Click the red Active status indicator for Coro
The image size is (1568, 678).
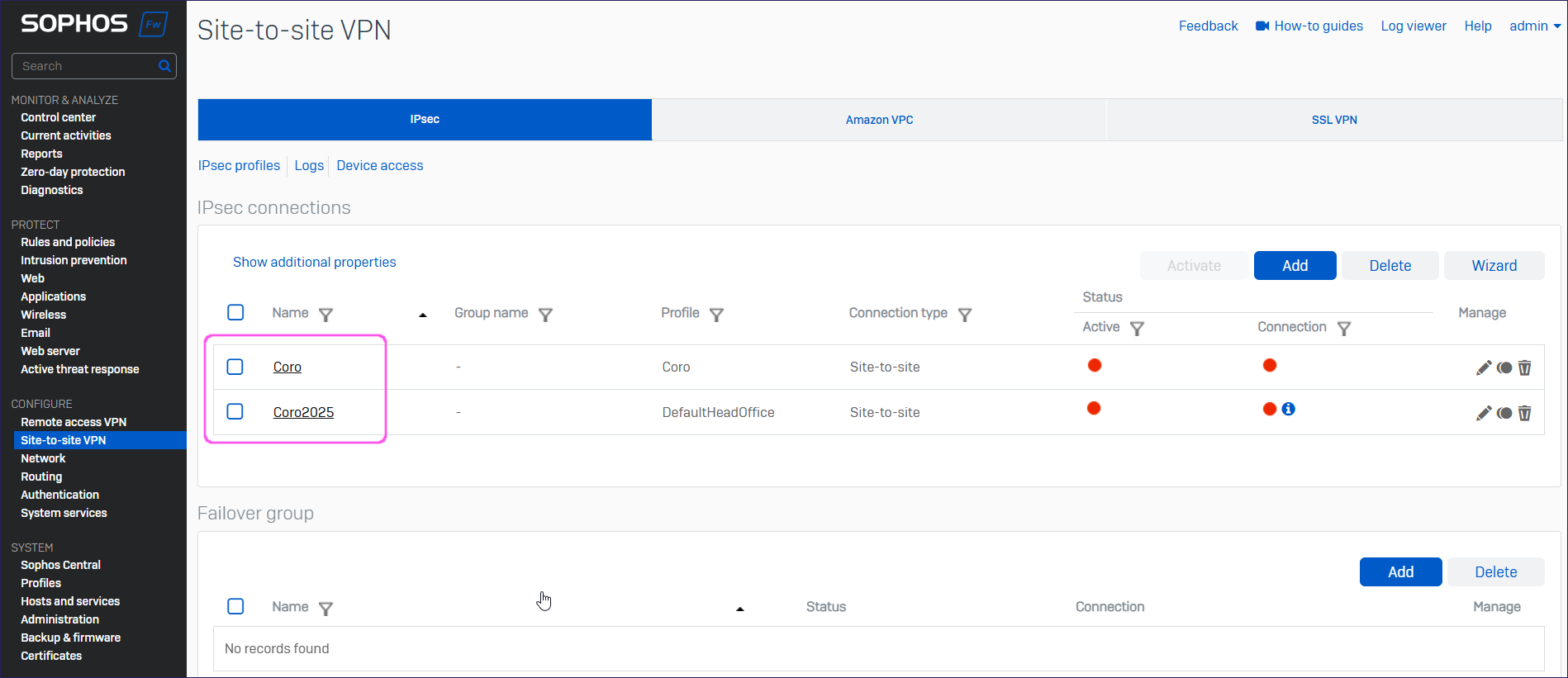[x=1095, y=365]
